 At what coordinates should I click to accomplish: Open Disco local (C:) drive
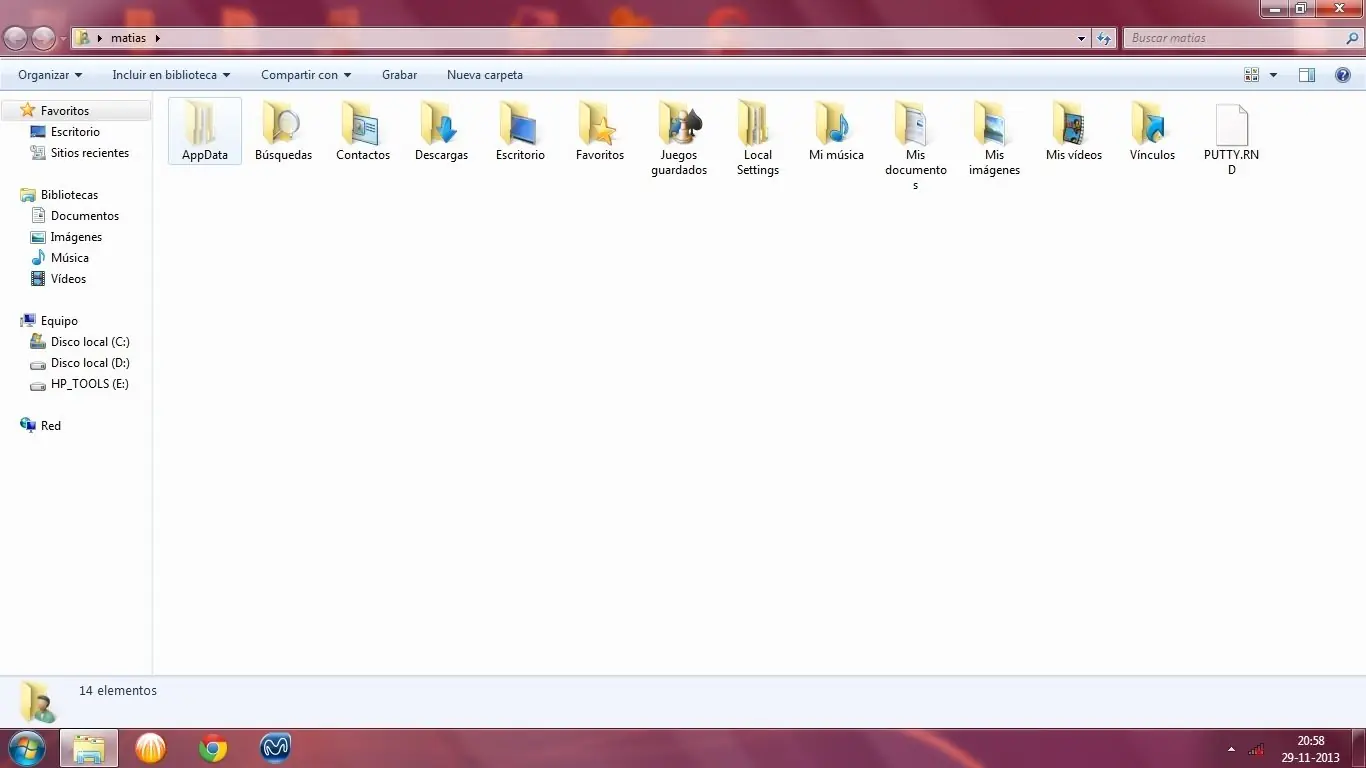(x=90, y=342)
